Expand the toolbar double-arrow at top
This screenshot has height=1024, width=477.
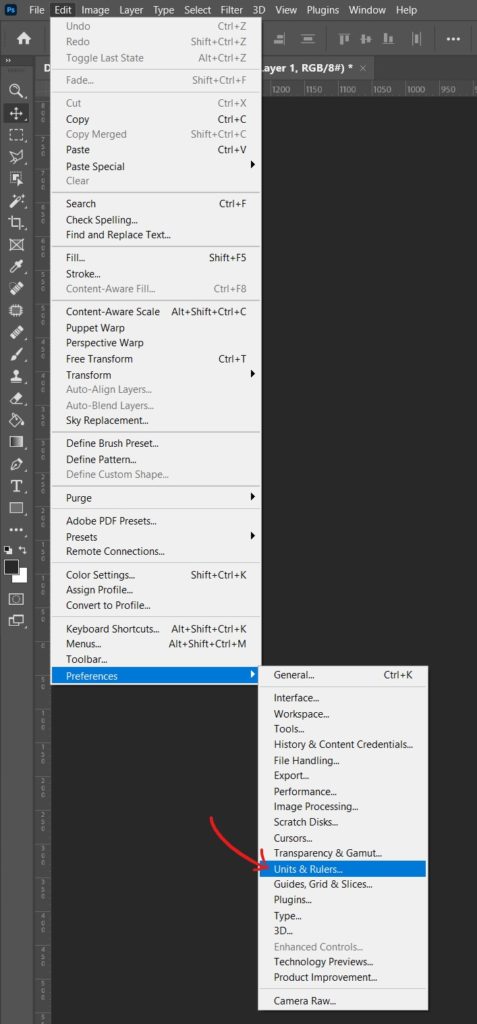click(8, 61)
